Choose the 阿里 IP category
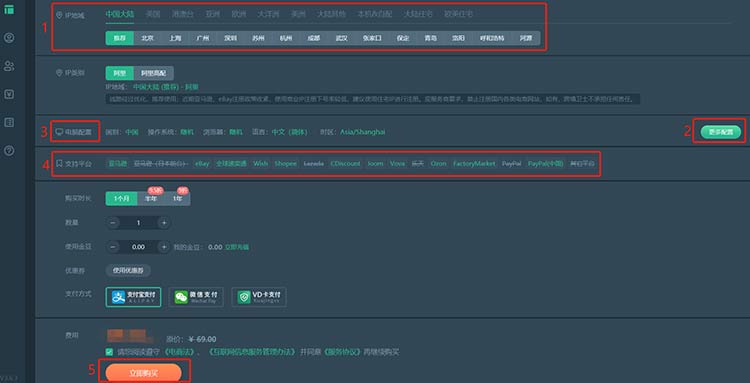Image resolution: width=750 pixels, height=383 pixels. pos(120,73)
